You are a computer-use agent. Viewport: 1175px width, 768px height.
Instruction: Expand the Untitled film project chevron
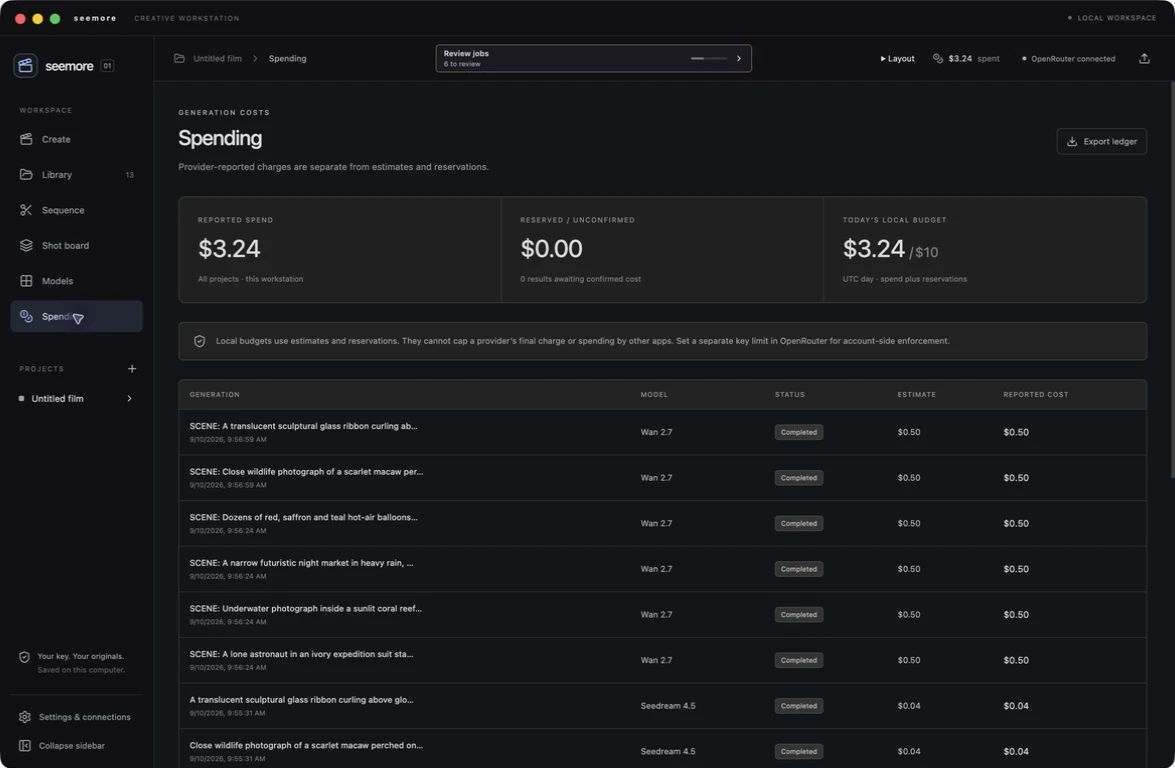[130, 399]
